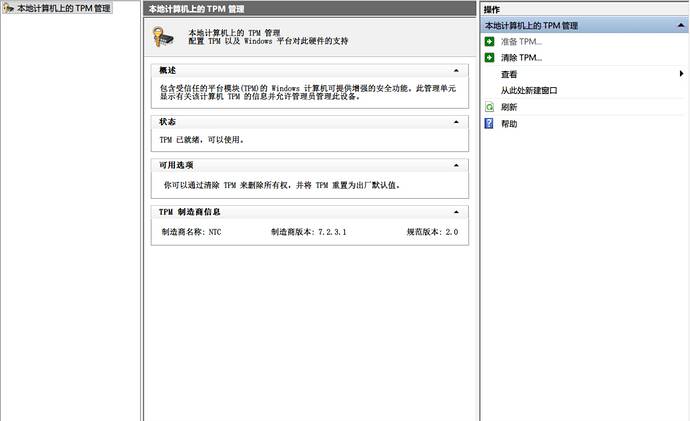Click the TPM key and chip icon

point(162,37)
